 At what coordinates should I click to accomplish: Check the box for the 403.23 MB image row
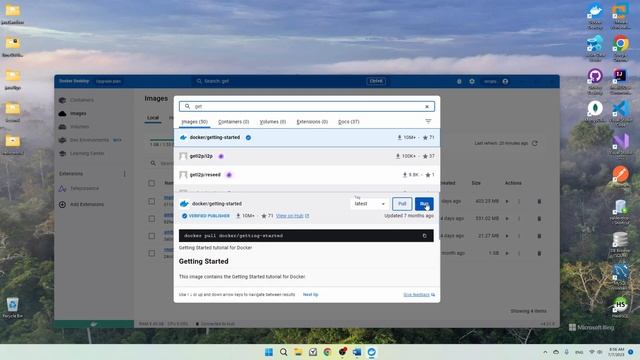point(152,202)
